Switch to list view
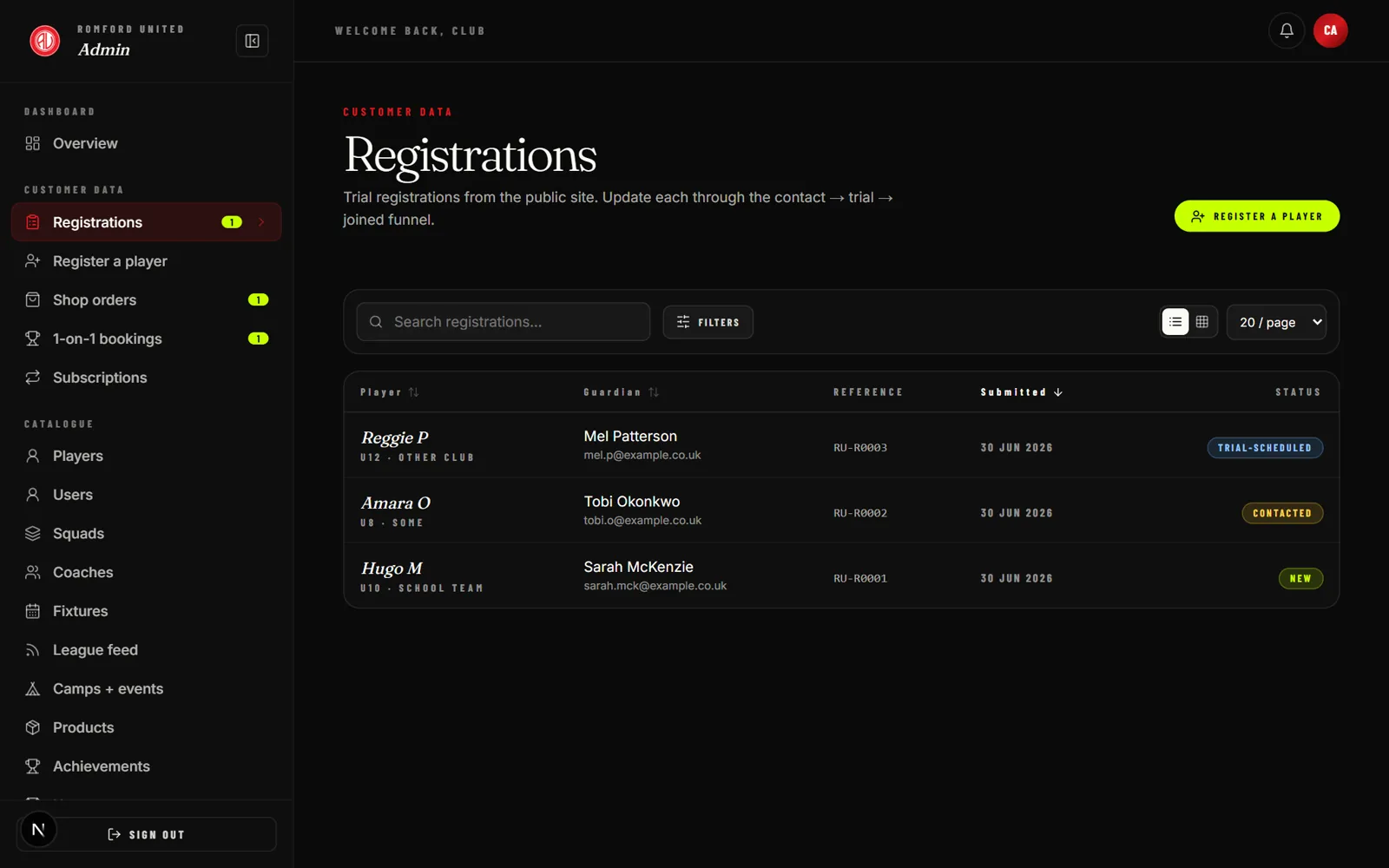 coord(1175,322)
